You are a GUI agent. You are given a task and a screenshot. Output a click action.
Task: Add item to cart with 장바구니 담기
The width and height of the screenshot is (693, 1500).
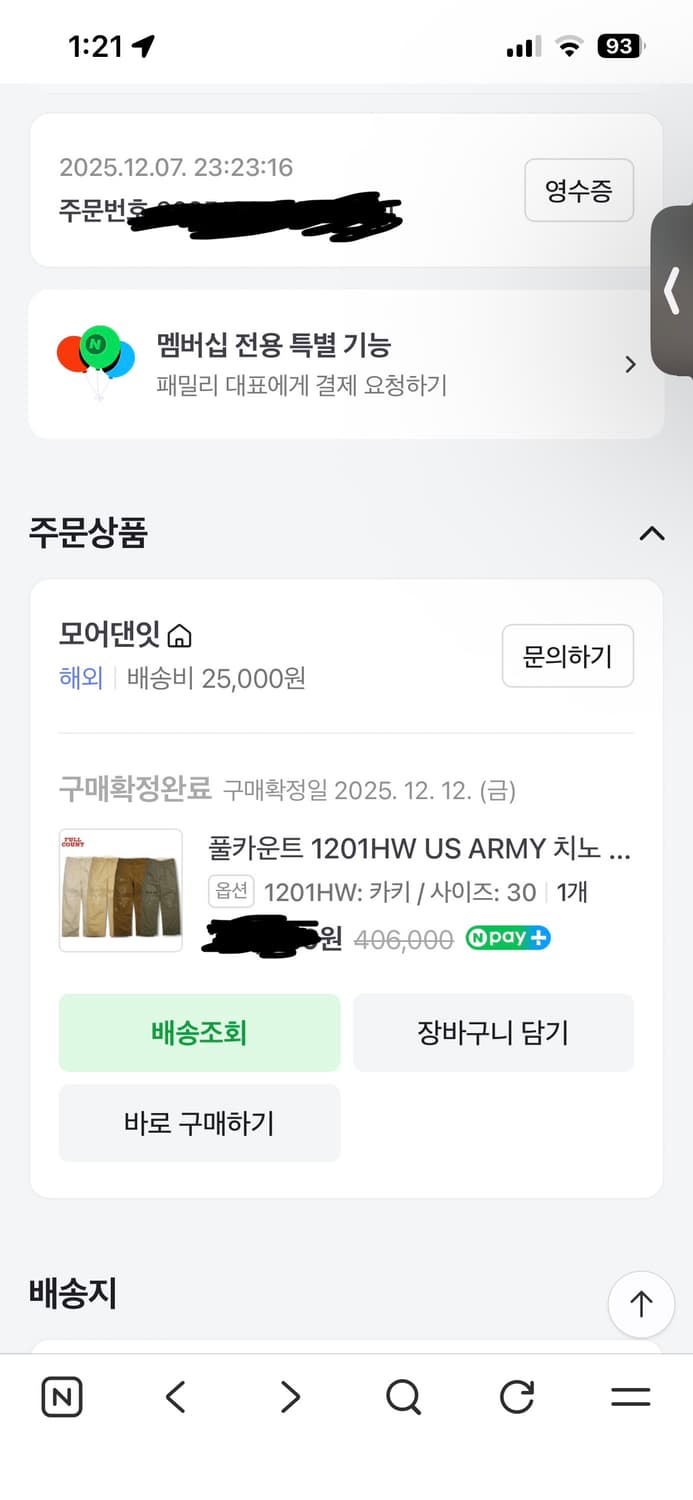[493, 1033]
